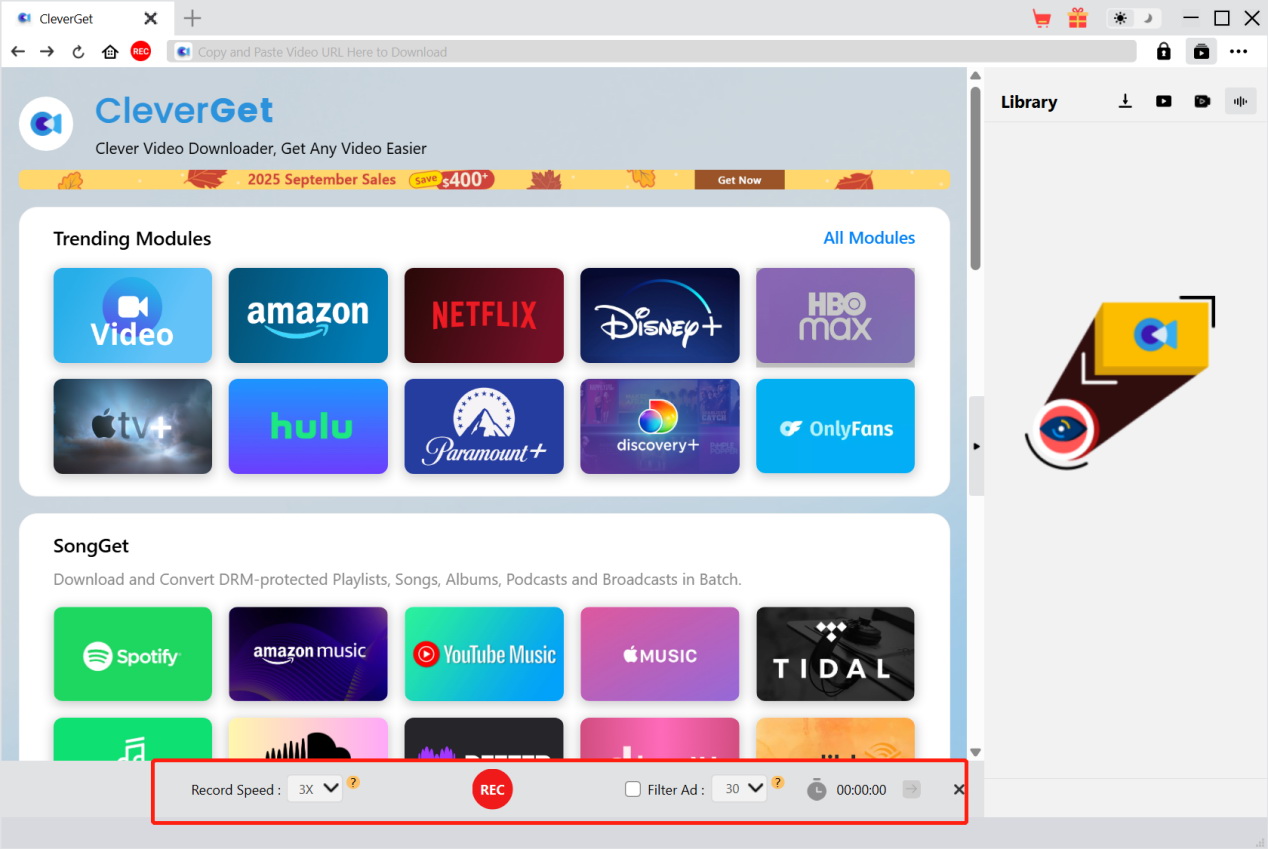Click the small red REC toolbar icon
Image resolution: width=1268 pixels, height=849 pixels.
click(x=141, y=51)
